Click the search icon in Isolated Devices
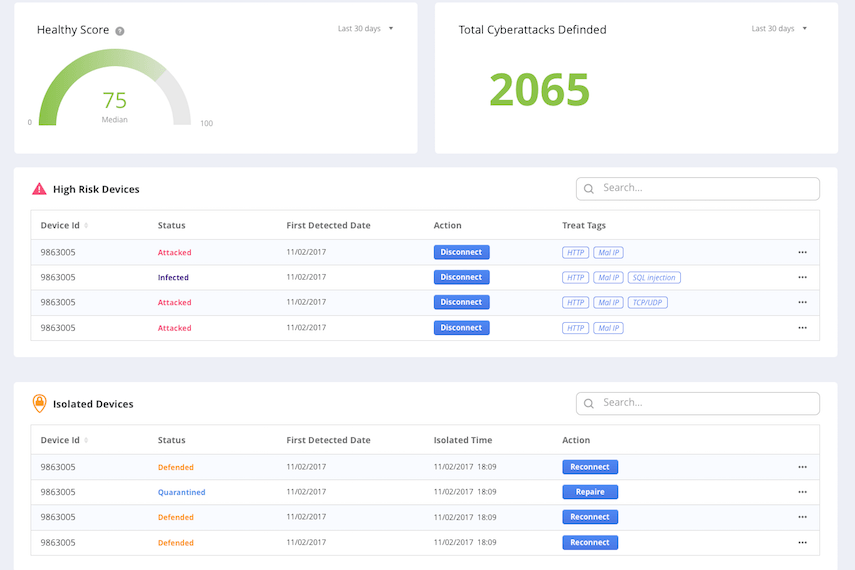 589,403
